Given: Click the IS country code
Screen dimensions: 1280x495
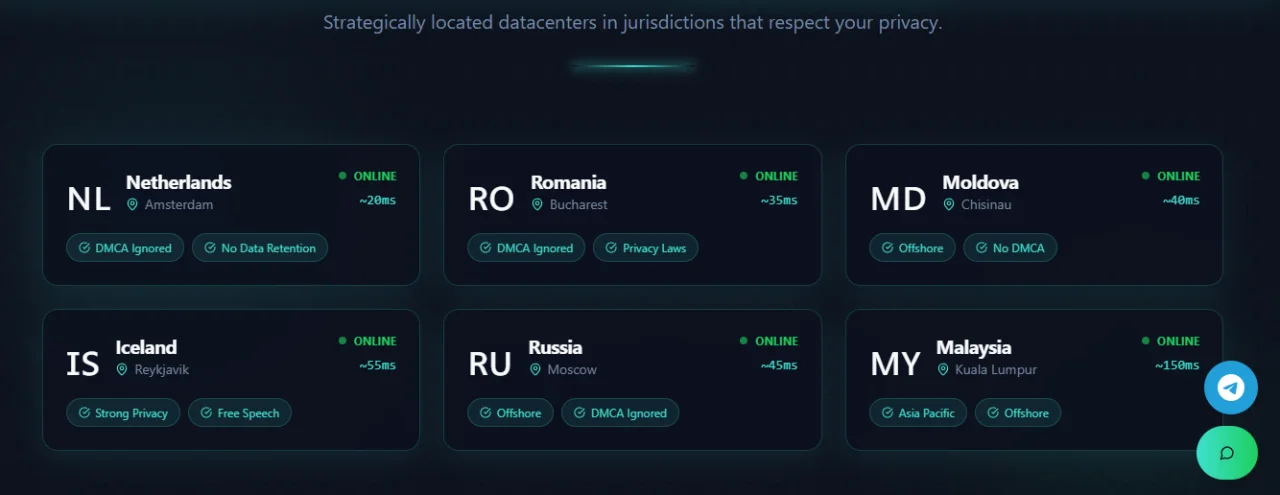Looking at the screenshot, I should [x=83, y=364].
